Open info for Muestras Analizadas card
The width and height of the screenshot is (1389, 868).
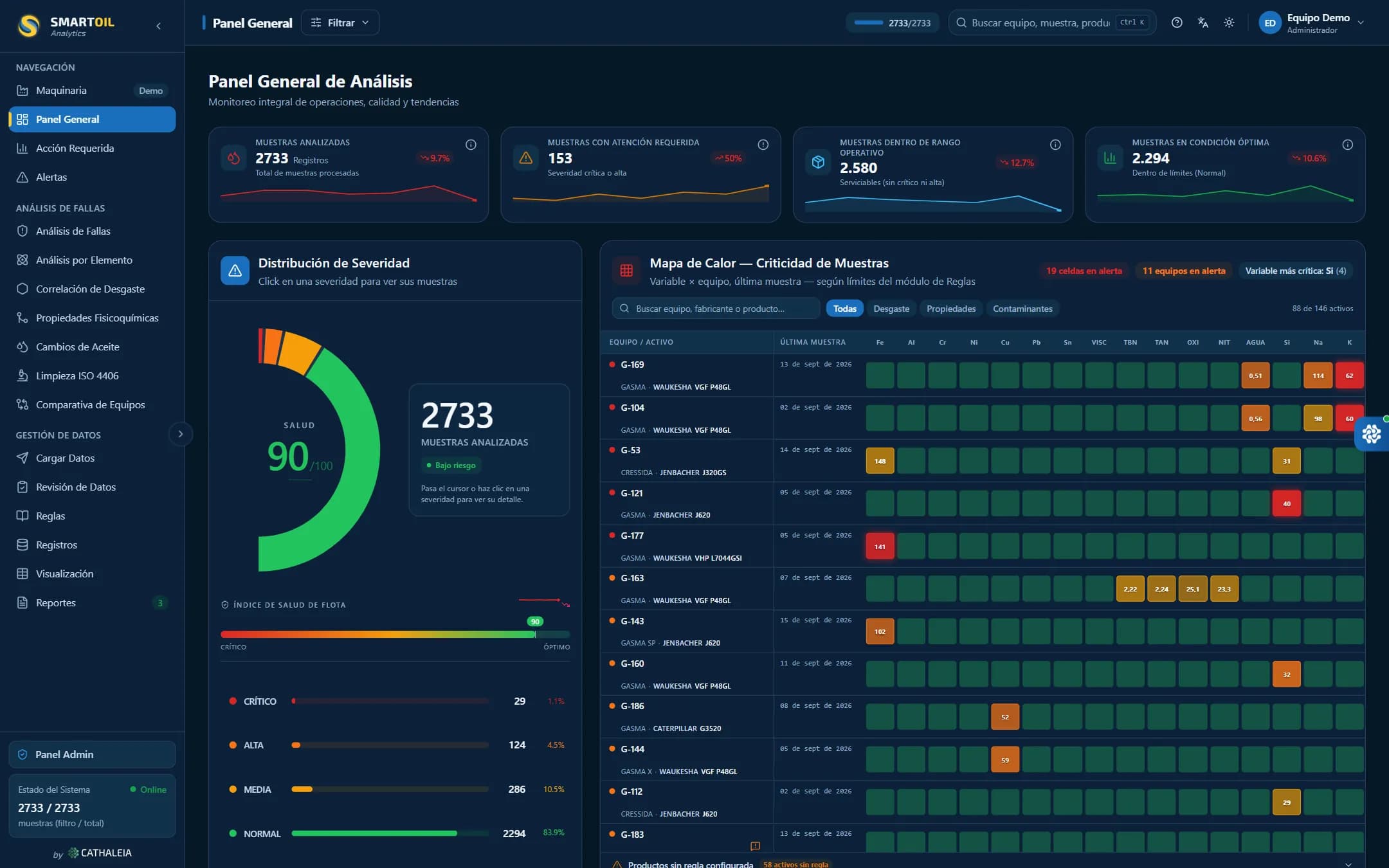pyautogui.click(x=471, y=145)
